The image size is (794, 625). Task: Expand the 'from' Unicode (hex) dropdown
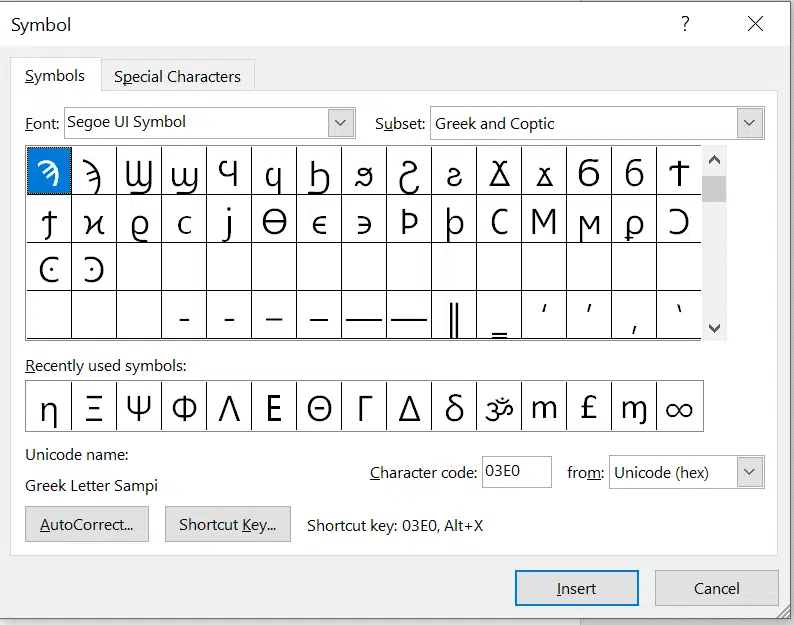749,472
